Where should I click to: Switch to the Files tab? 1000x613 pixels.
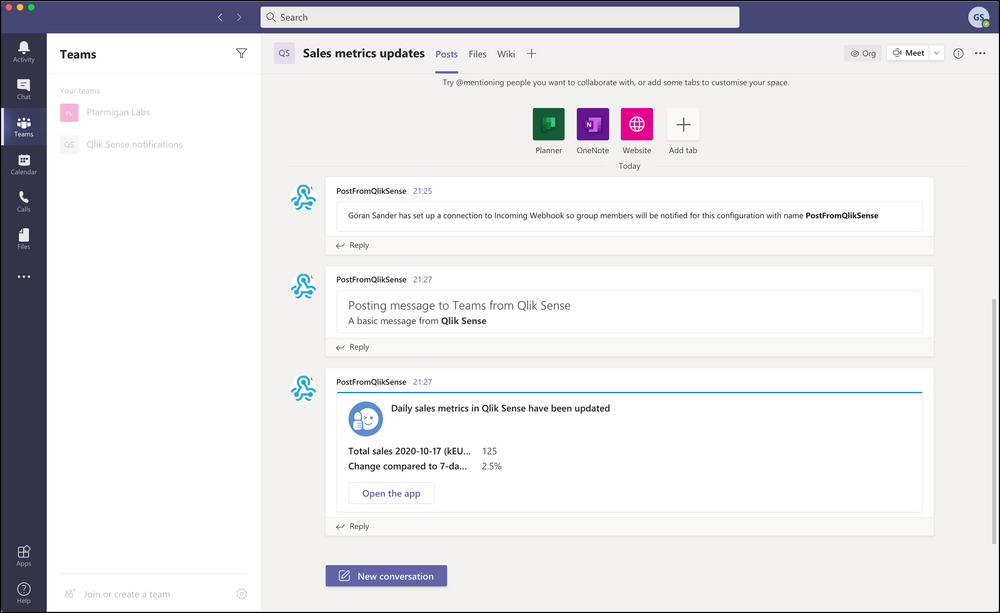pyautogui.click(x=477, y=54)
